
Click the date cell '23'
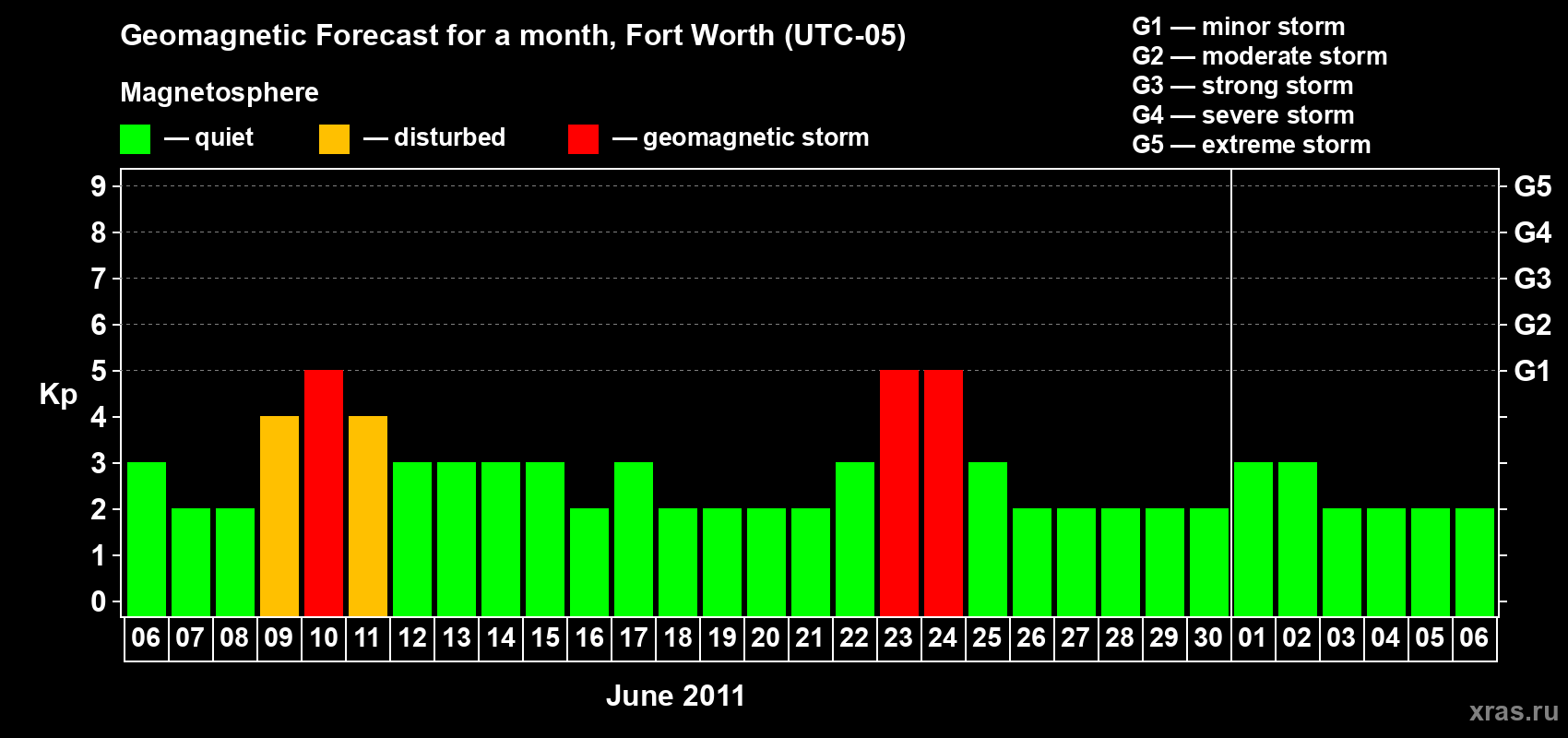click(x=898, y=638)
